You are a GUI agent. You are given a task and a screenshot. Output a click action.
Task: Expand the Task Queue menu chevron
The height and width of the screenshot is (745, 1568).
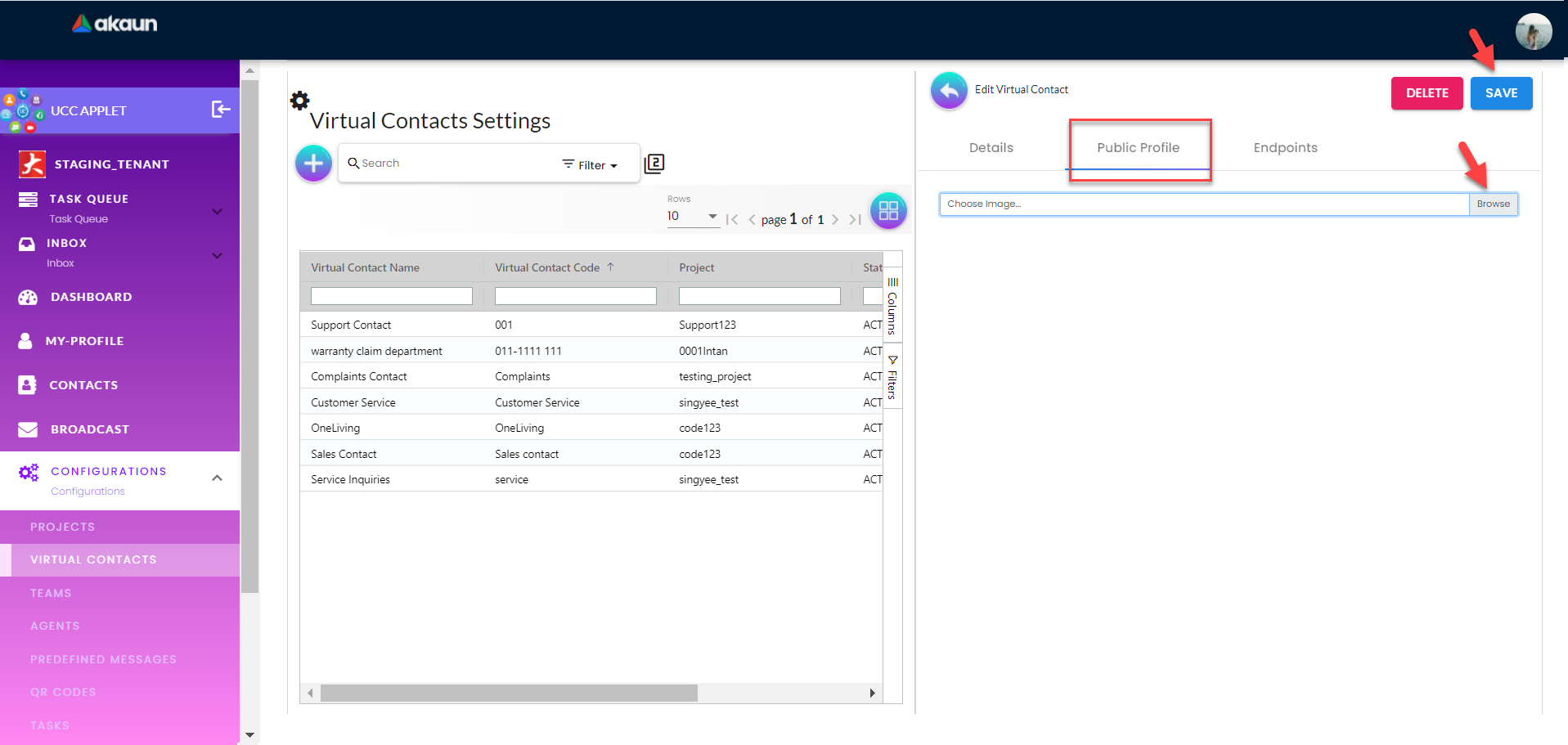[x=218, y=211]
